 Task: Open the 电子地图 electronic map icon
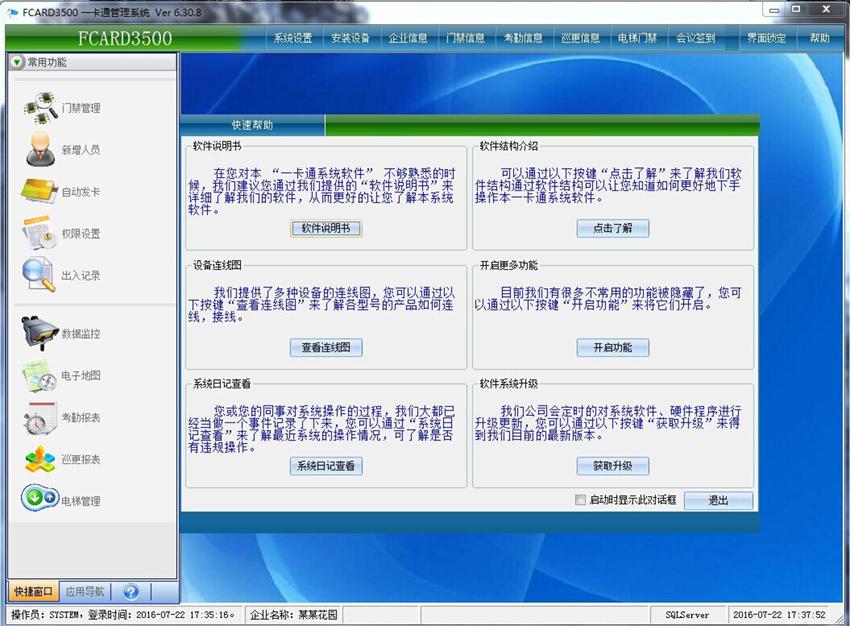pyautogui.click(x=39, y=375)
